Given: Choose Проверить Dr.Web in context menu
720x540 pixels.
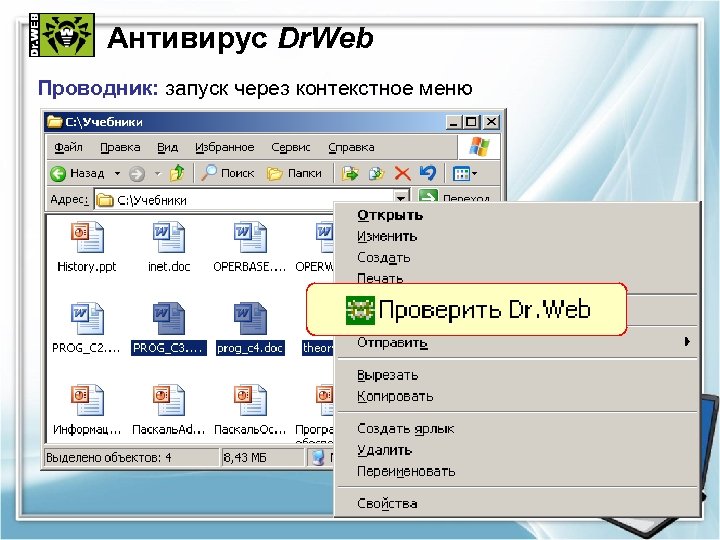Looking at the screenshot, I should pyautogui.click(x=467, y=309).
